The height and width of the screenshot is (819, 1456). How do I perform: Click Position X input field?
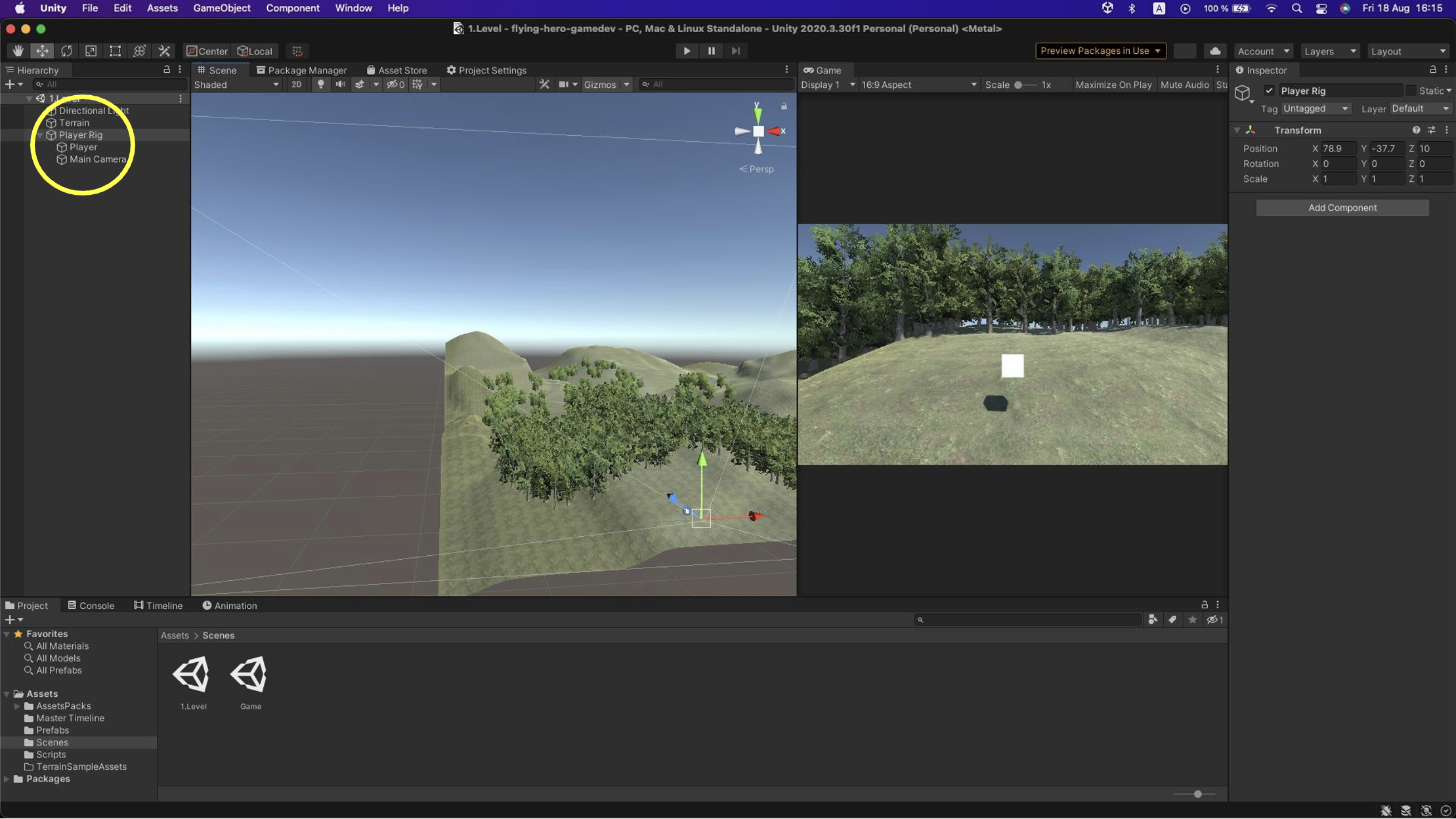pyautogui.click(x=1338, y=148)
